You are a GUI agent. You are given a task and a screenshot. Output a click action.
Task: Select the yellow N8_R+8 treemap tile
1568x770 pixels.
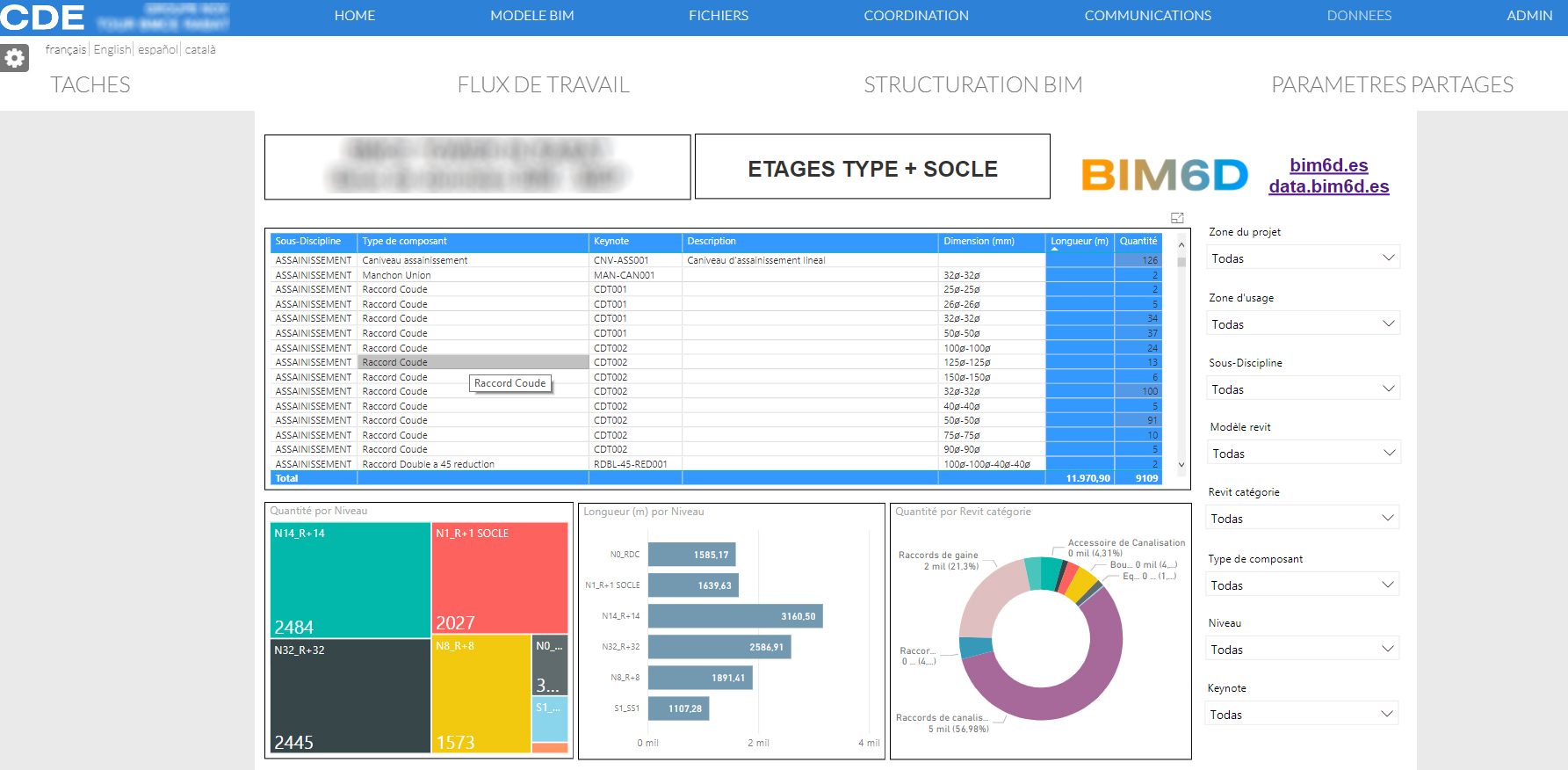(x=480, y=693)
